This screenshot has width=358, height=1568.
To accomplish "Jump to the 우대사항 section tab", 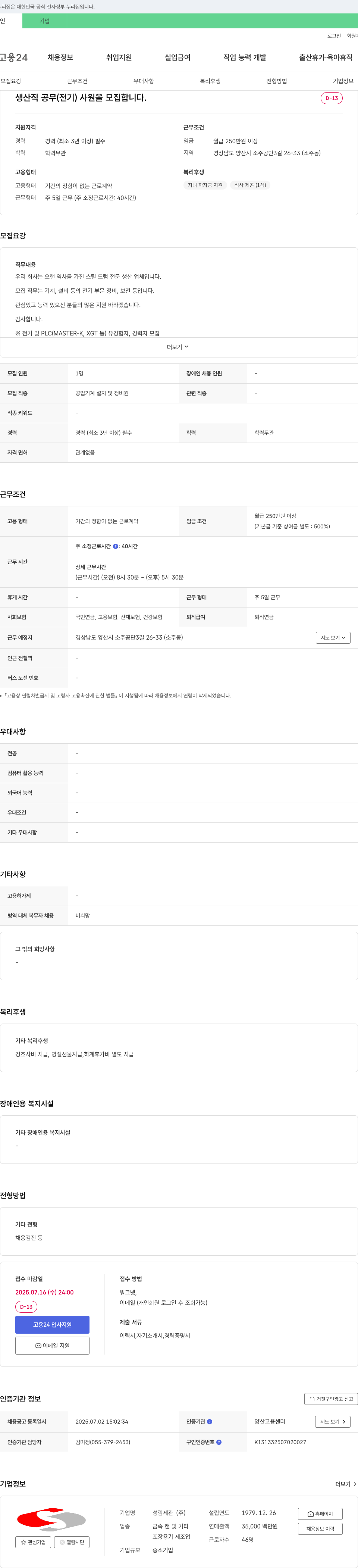I will (x=144, y=81).
